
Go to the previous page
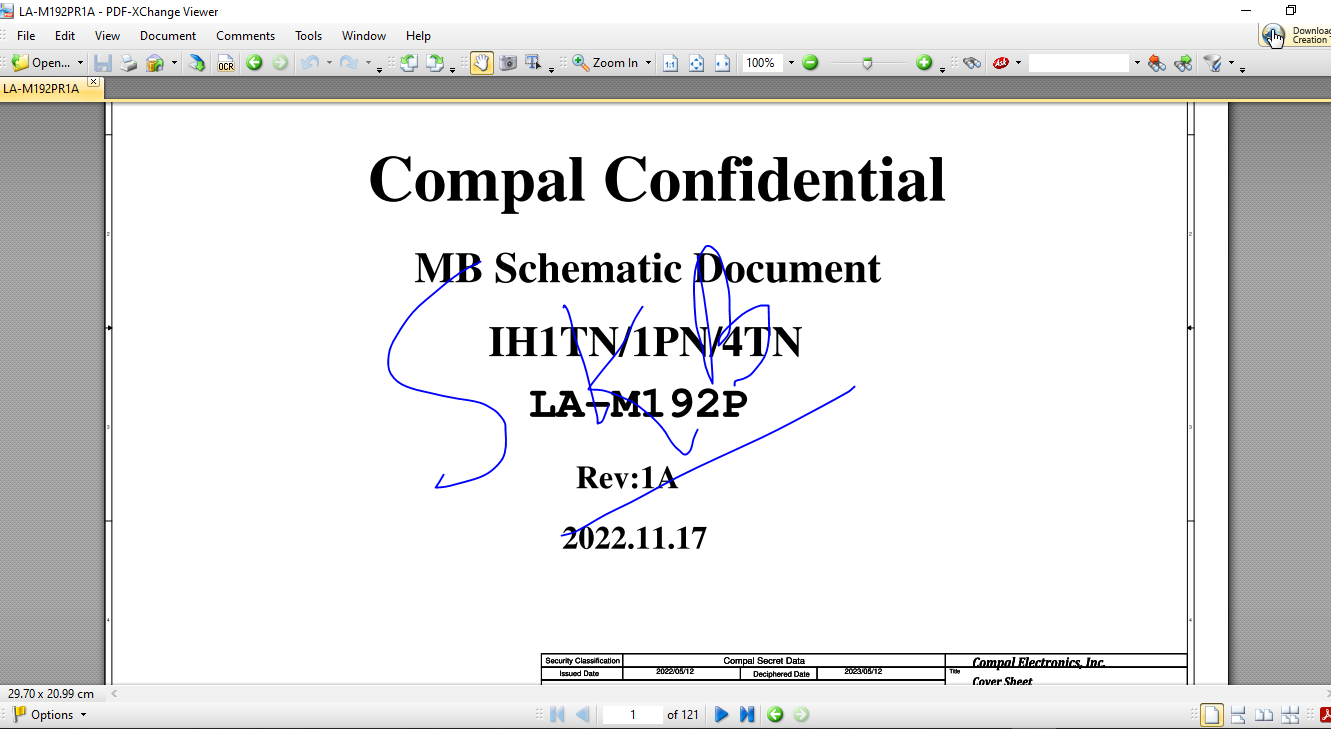coord(583,715)
